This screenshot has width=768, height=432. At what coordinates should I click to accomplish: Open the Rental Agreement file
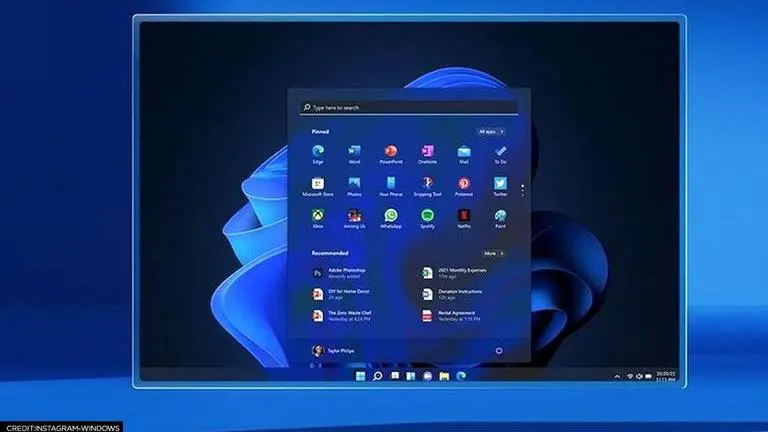451,315
